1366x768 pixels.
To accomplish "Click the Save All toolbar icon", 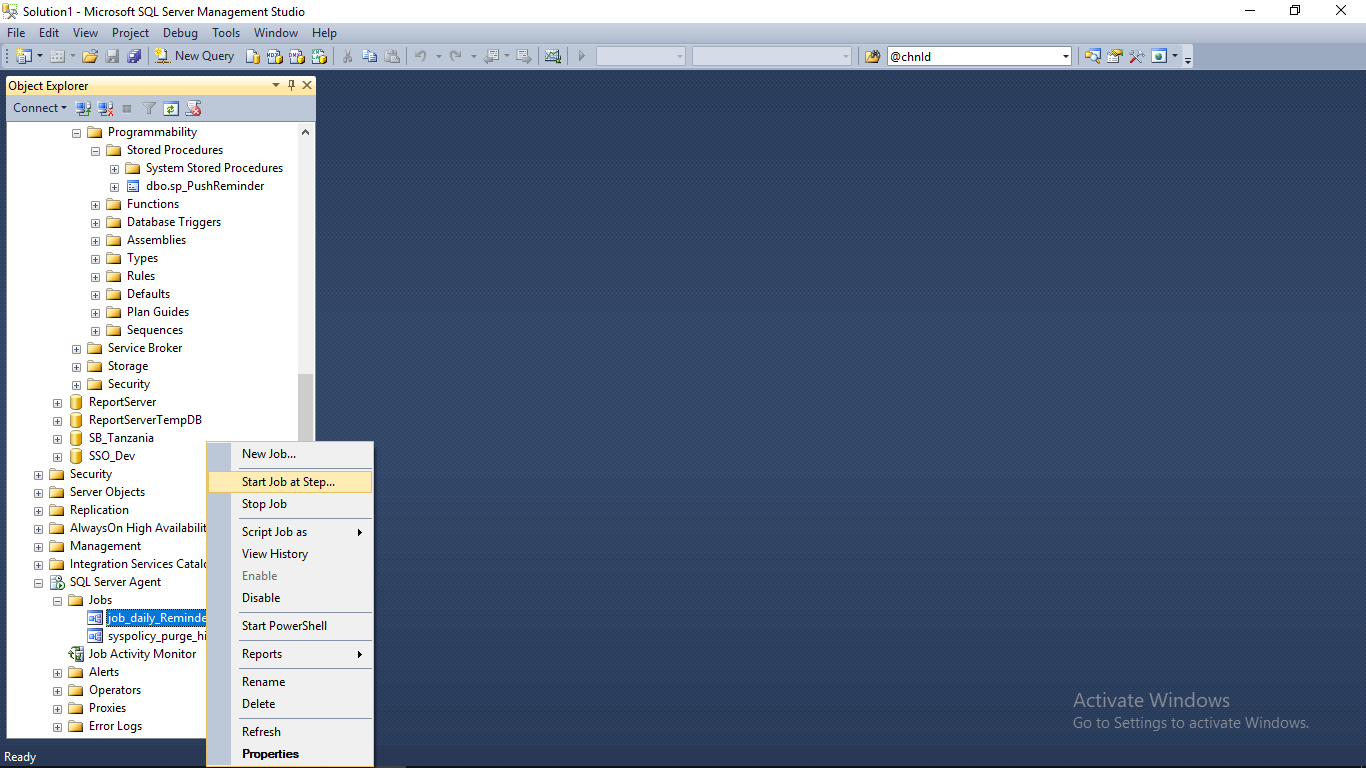I will point(134,56).
